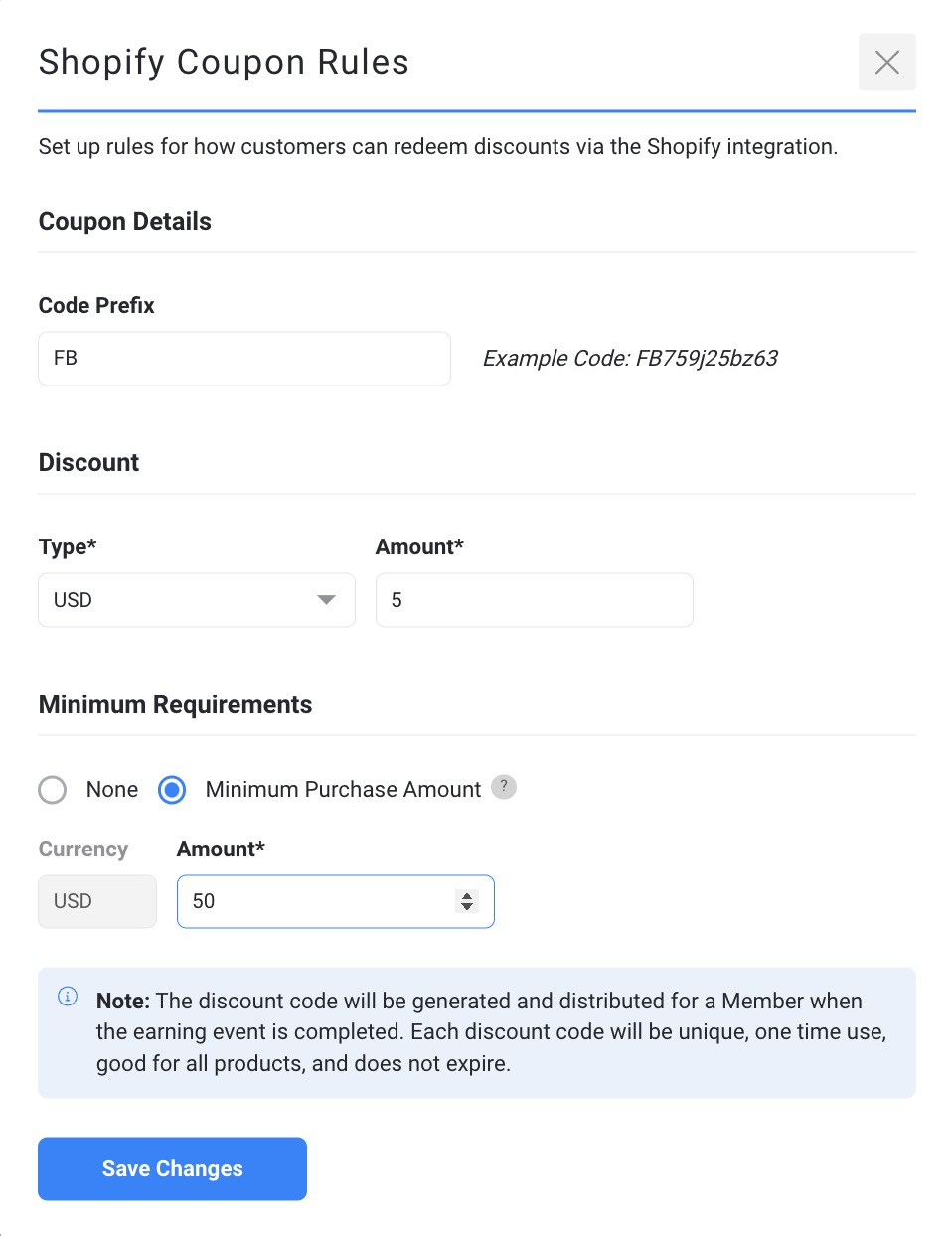Click the Save Changes button

tap(172, 1168)
